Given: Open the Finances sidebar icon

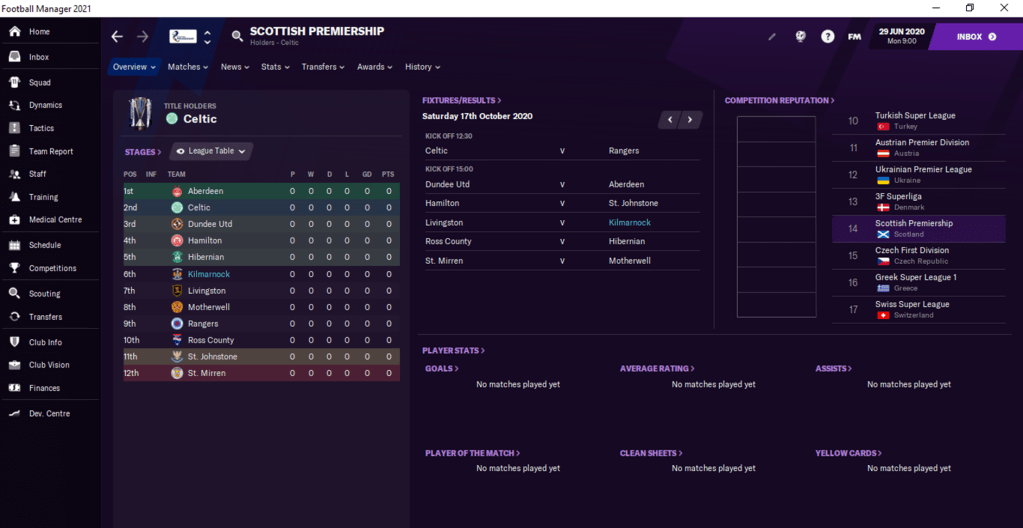Looking at the screenshot, I should [14, 388].
